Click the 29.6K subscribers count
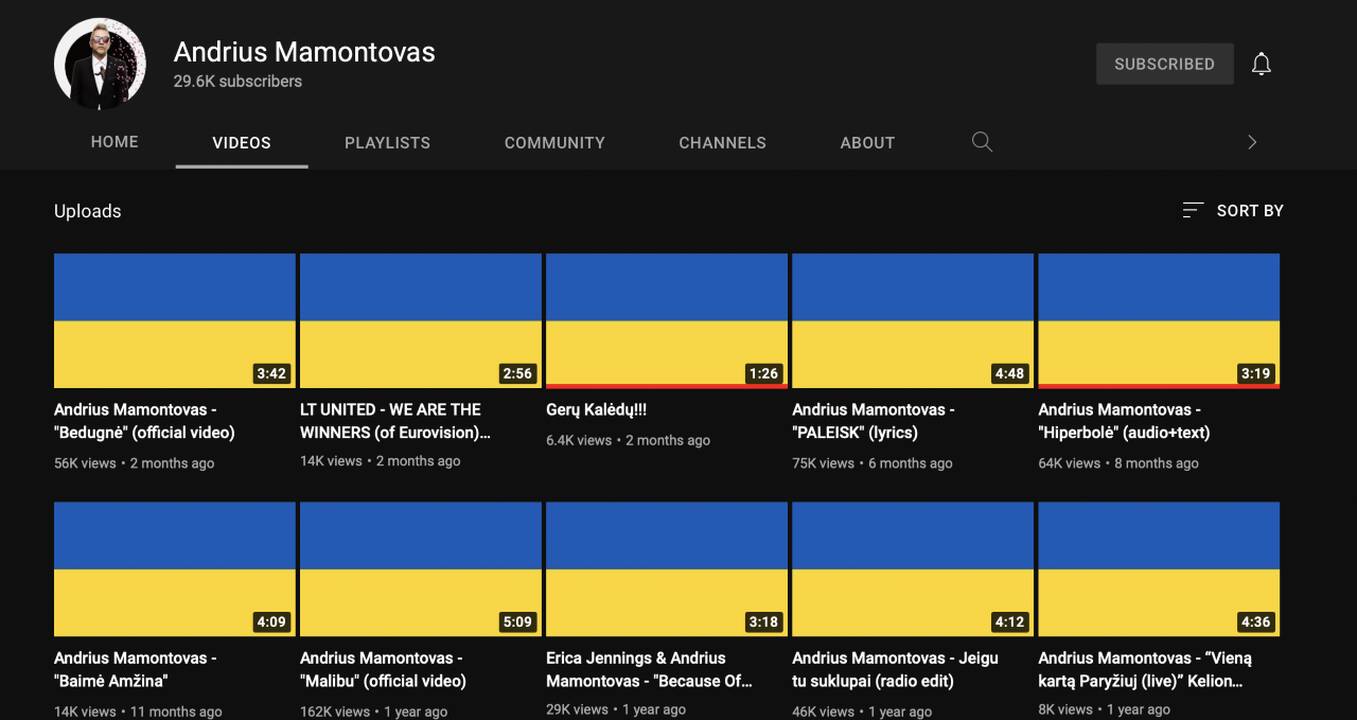Screen dimensions: 1357x720 (x=238, y=81)
